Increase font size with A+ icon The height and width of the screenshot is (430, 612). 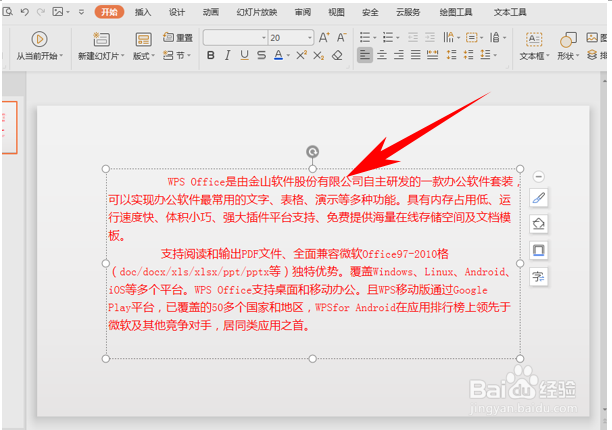pyautogui.click(x=324, y=37)
